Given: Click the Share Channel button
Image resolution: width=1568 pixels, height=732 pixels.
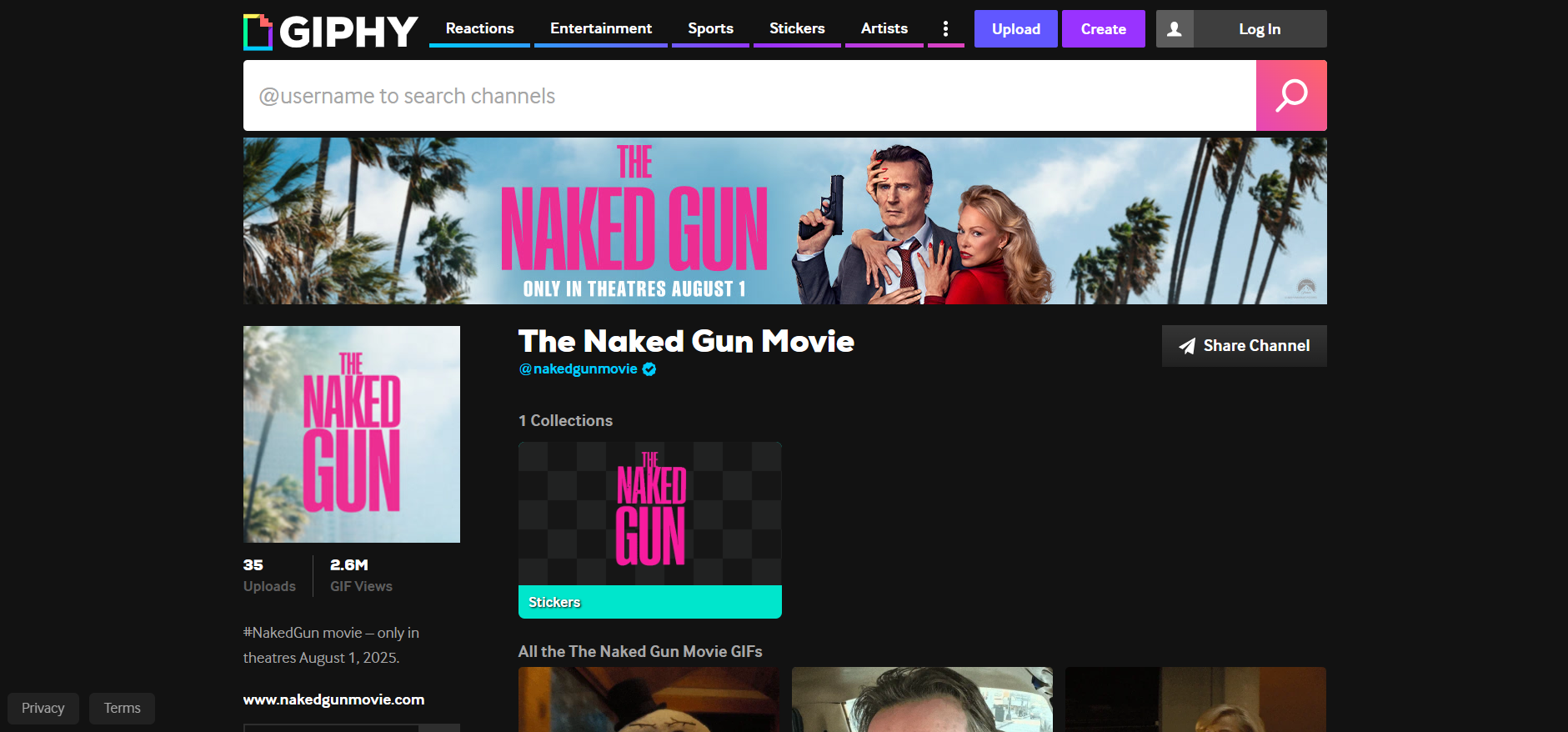Looking at the screenshot, I should 1245,346.
